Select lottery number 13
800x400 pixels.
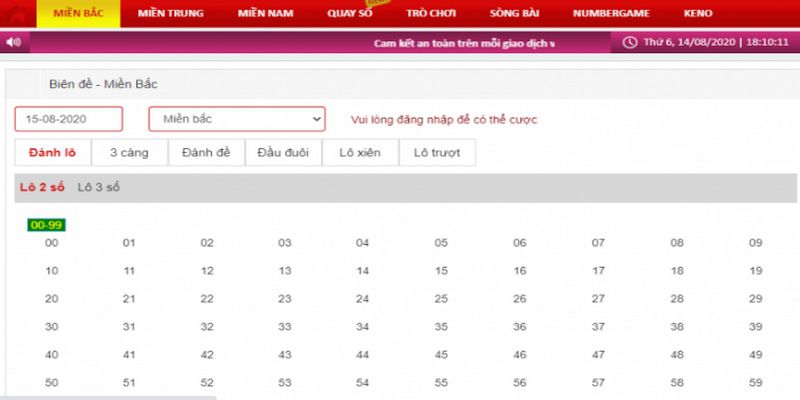(285, 271)
